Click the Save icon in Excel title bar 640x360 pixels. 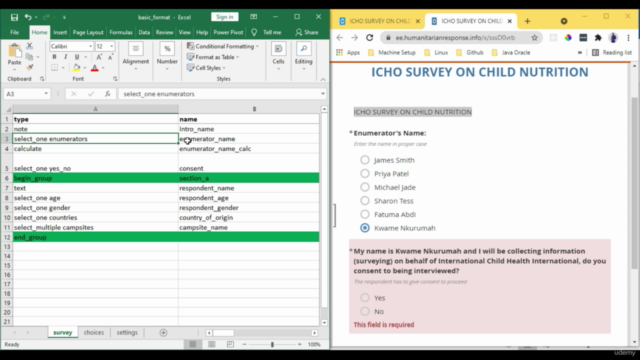click(x=14, y=17)
